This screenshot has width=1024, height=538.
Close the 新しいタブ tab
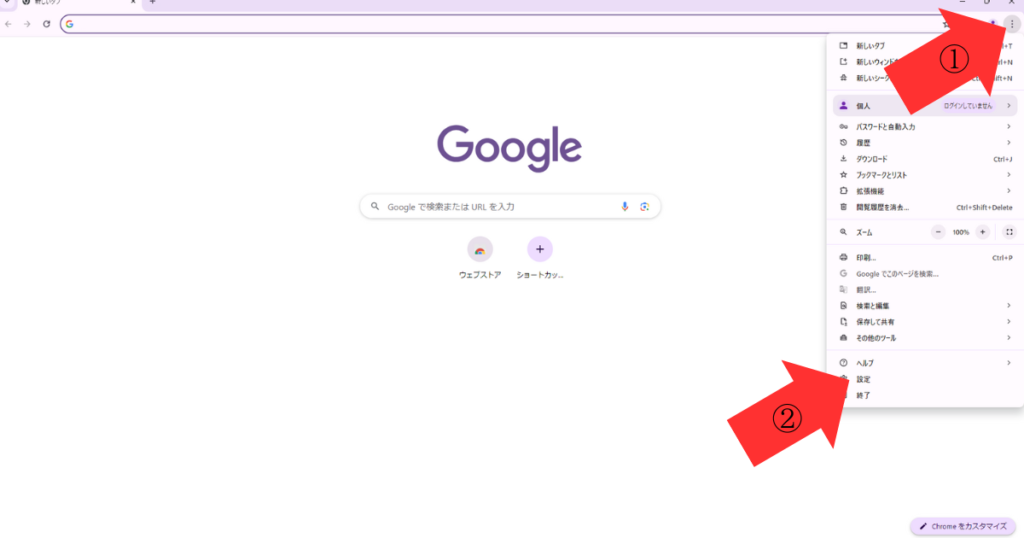point(133,2)
